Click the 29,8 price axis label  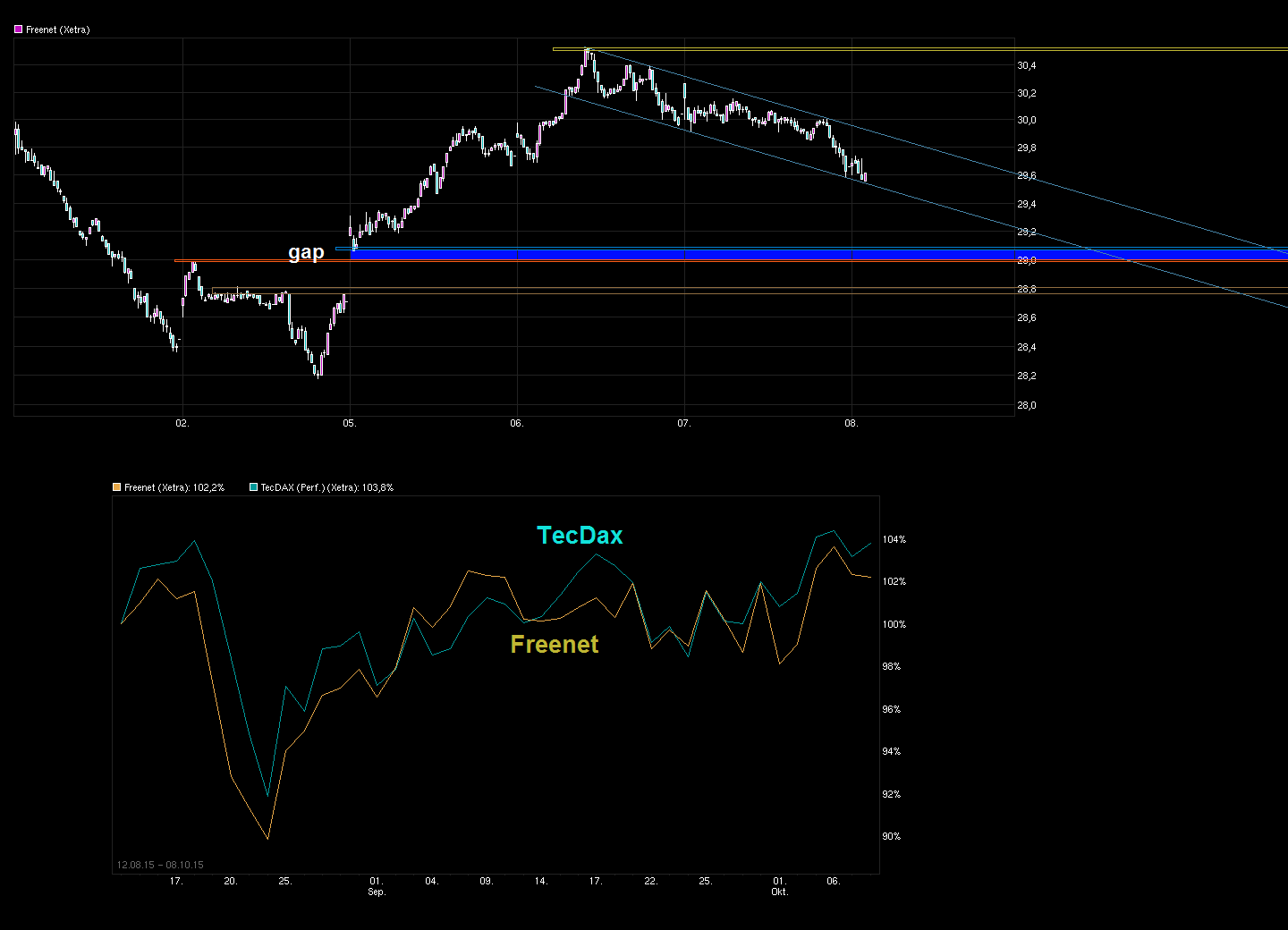1027,148
